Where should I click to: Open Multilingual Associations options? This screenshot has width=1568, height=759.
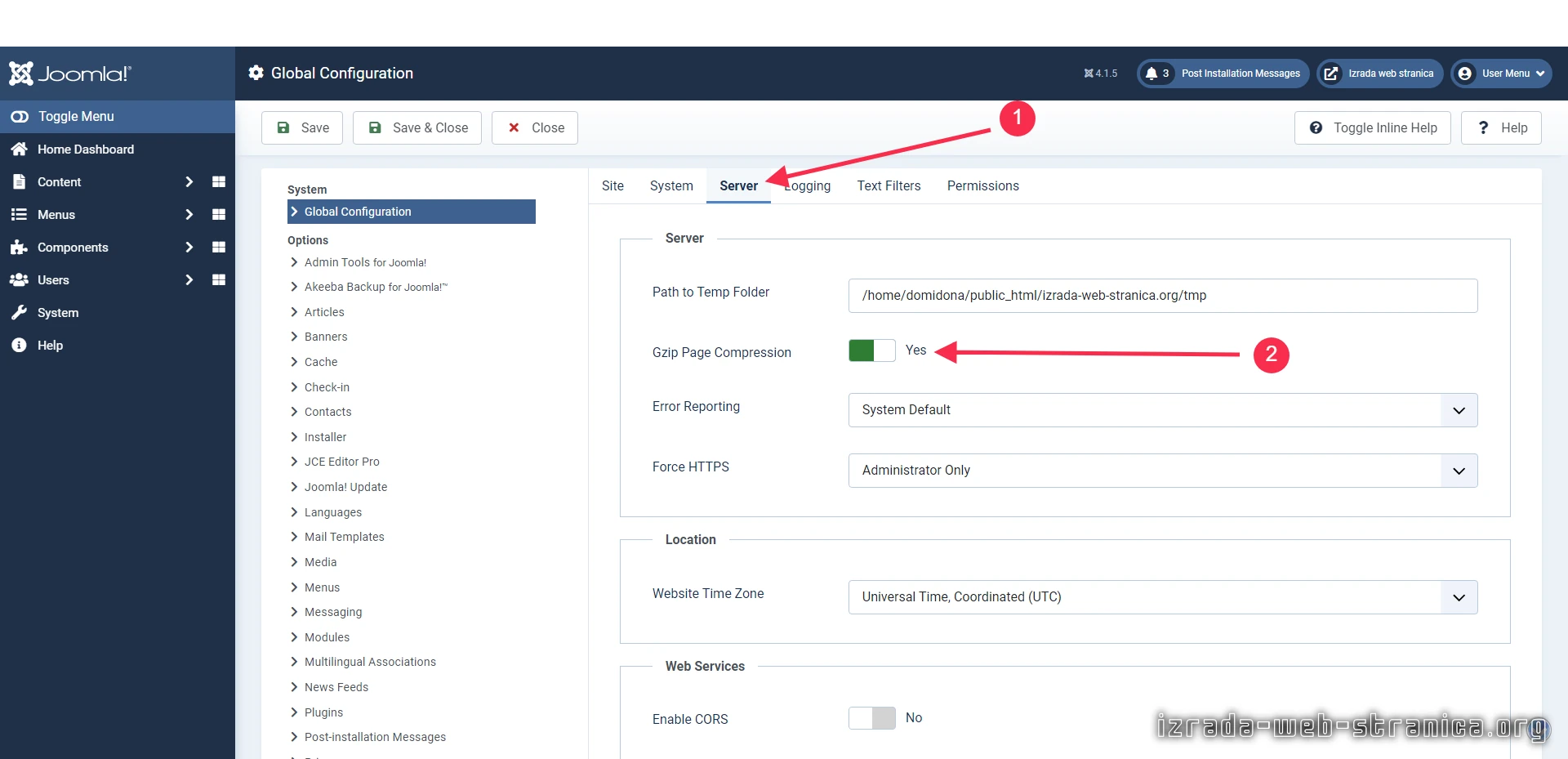[370, 662]
